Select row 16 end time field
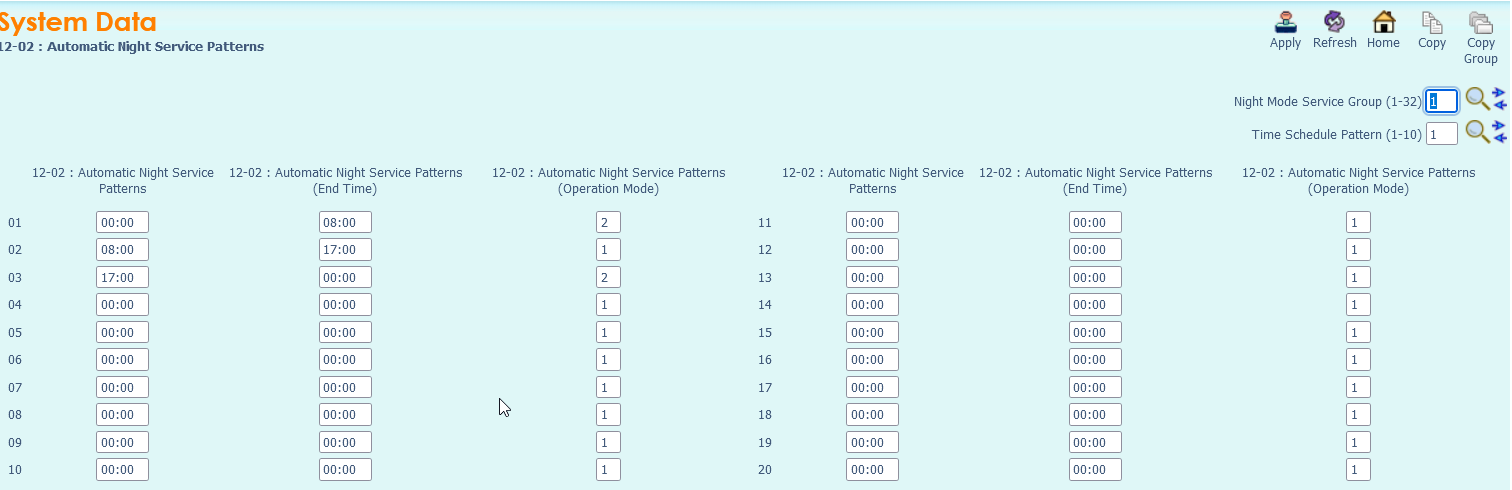The width and height of the screenshot is (1512, 490). tap(1095, 359)
